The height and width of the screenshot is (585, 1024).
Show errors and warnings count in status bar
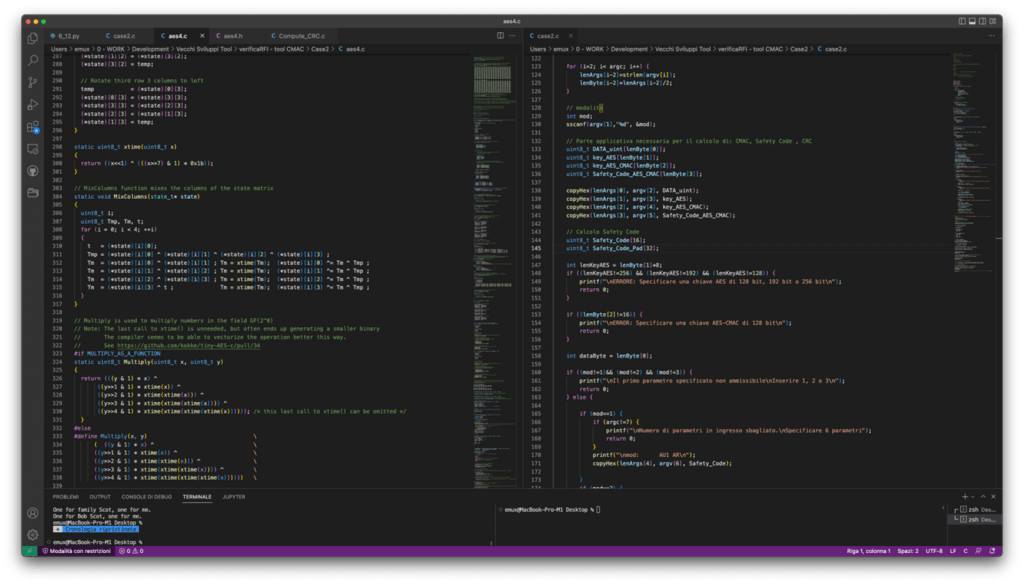coord(131,551)
